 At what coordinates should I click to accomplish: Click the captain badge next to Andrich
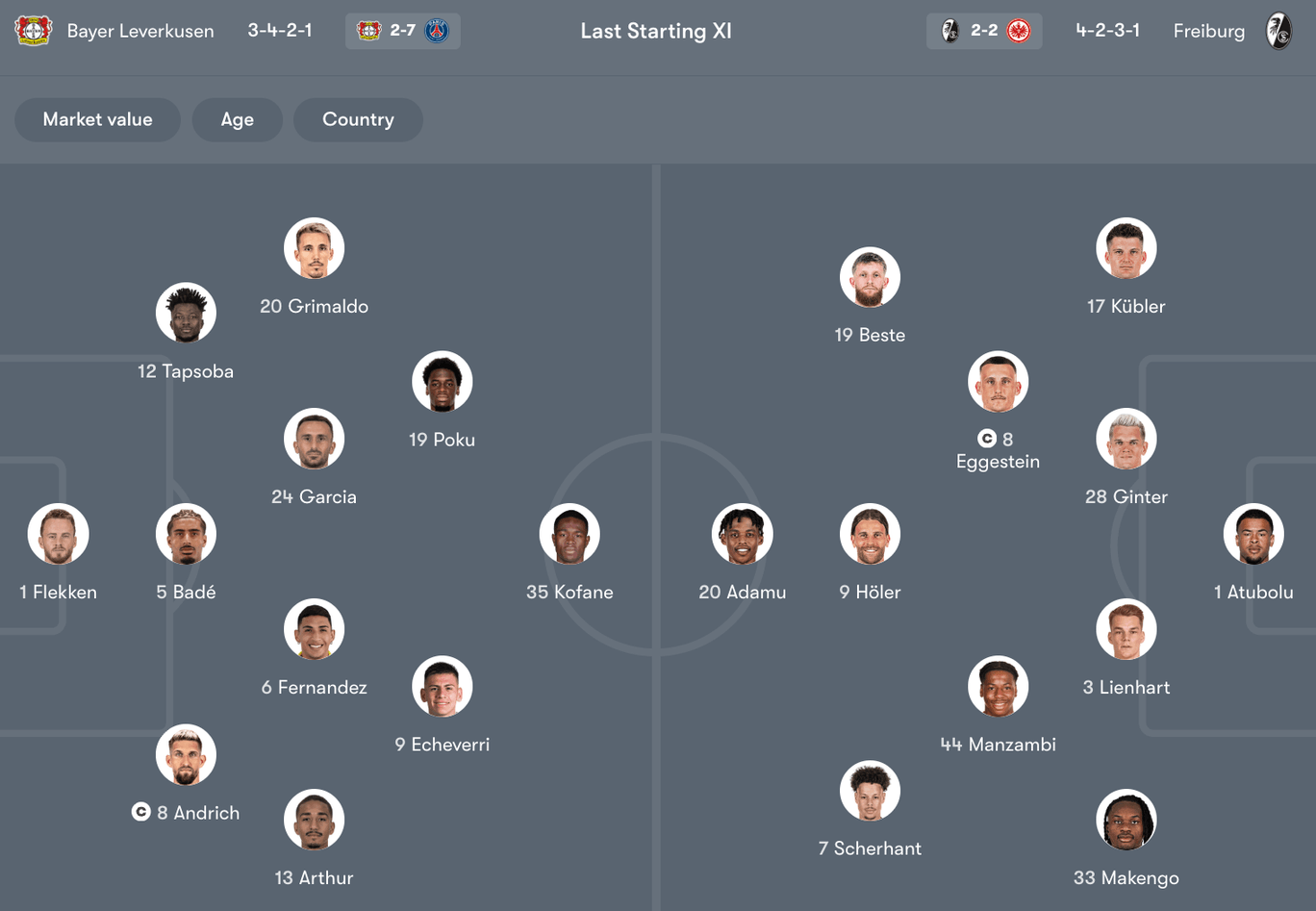(140, 812)
